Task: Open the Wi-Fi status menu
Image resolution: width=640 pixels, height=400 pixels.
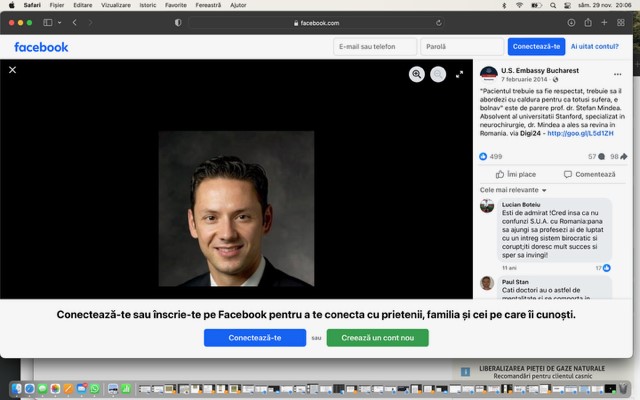Action: 519,5
